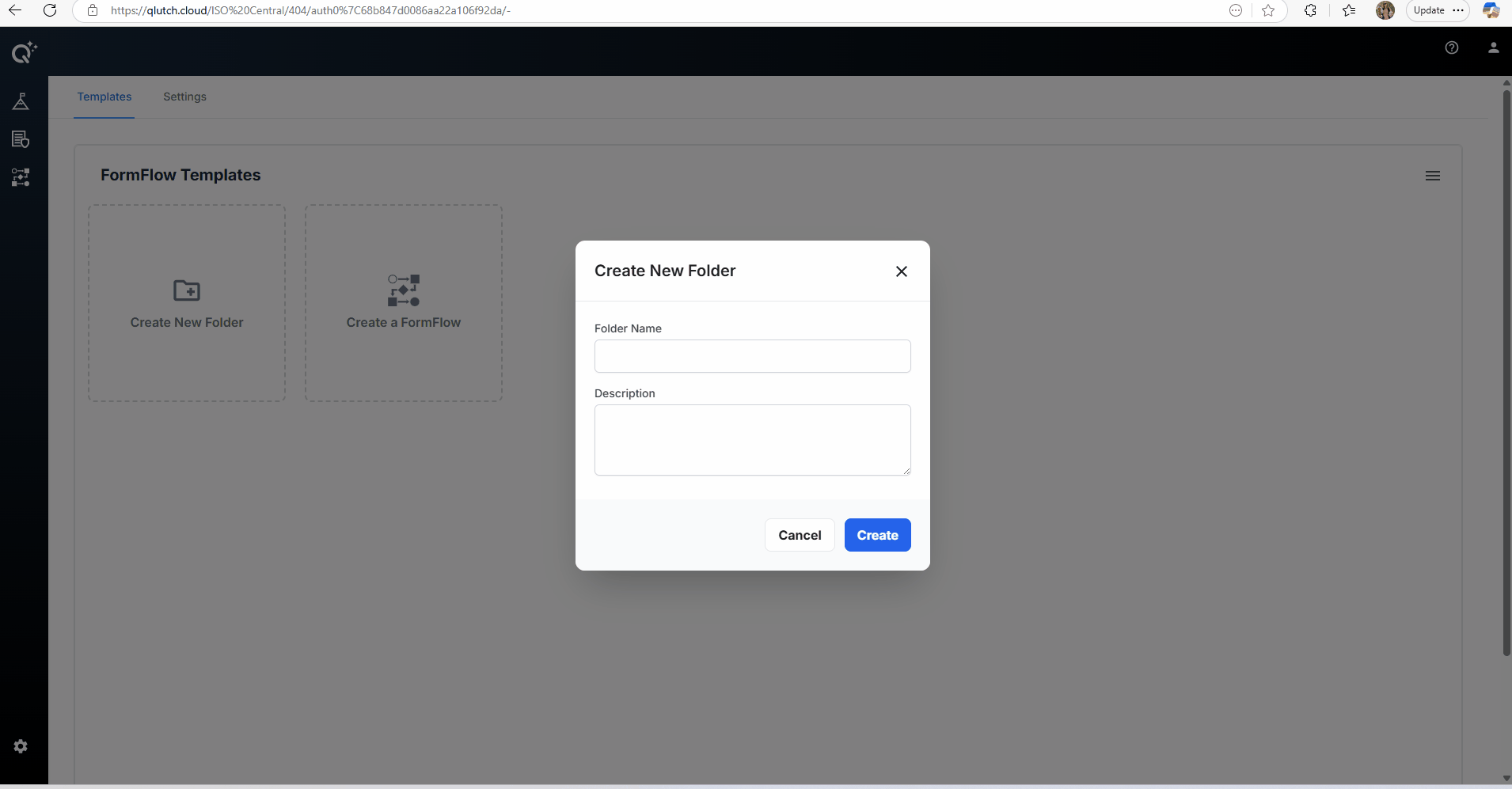The height and width of the screenshot is (789, 1512).
Task: Open browser extensions puzzle icon
Action: (x=1311, y=10)
